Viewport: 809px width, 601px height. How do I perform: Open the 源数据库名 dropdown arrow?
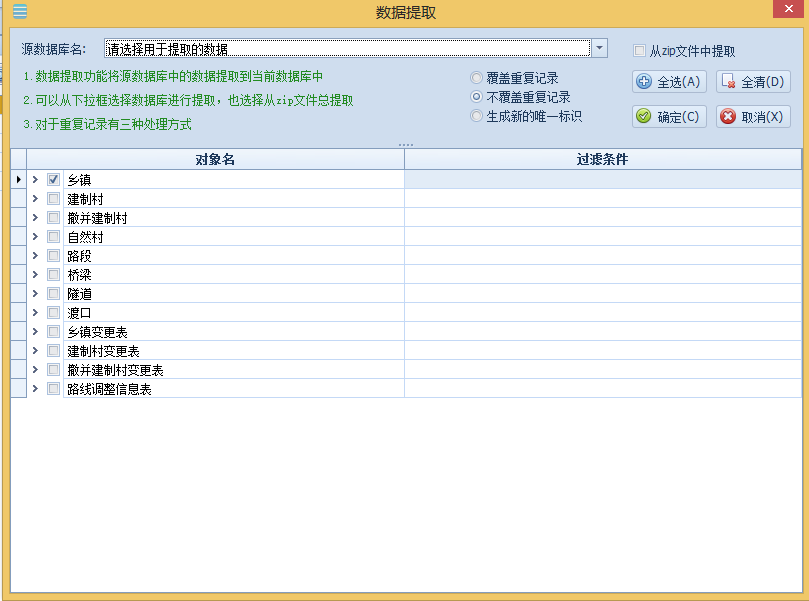click(x=599, y=48)
